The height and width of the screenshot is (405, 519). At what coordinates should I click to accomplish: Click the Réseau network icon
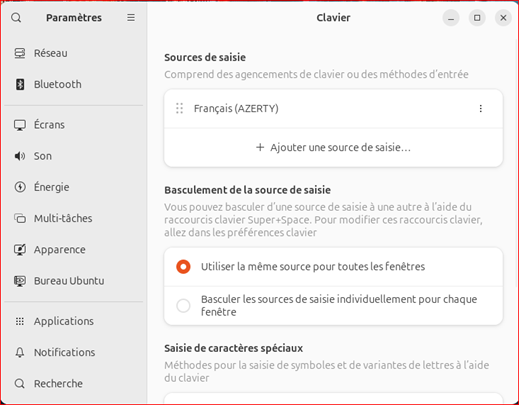(x=20, y=53)
